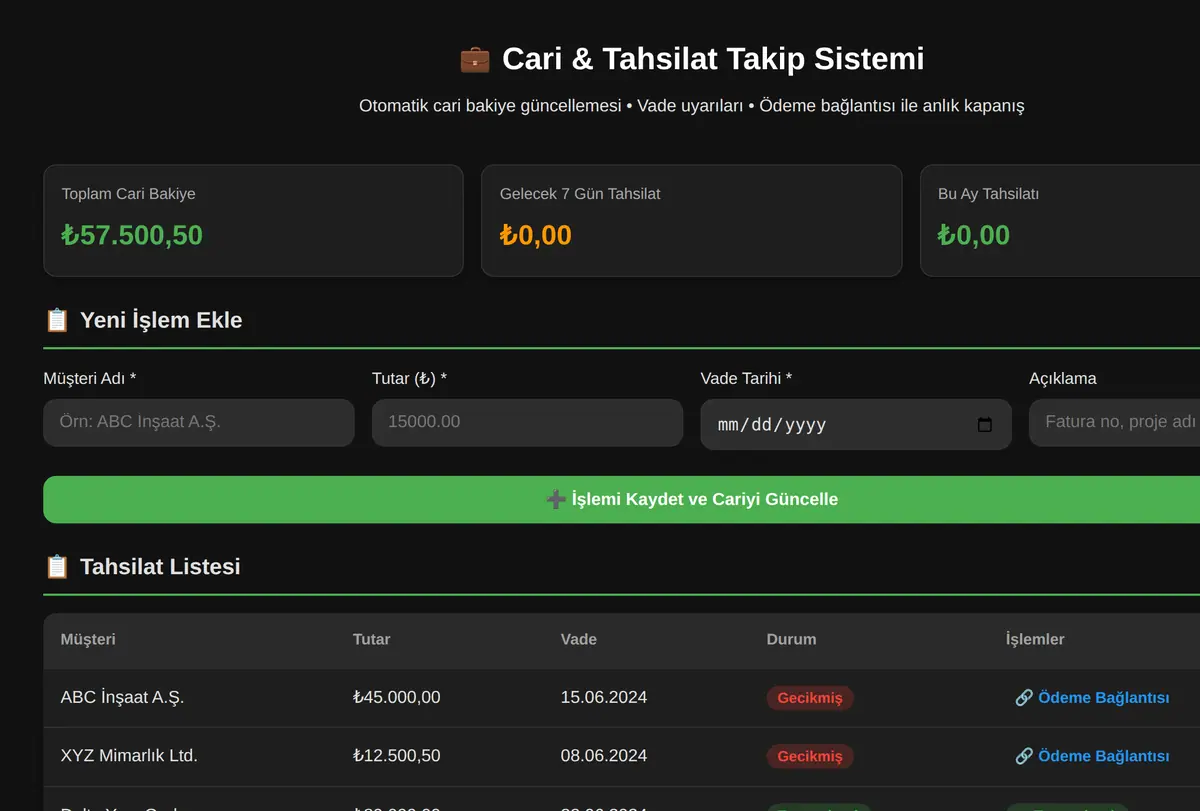Click the ₺0,00 value under Gelecek 7 Gün Tahsilat
Viewport: 1200px width, 811px height.
click(536, 235)
